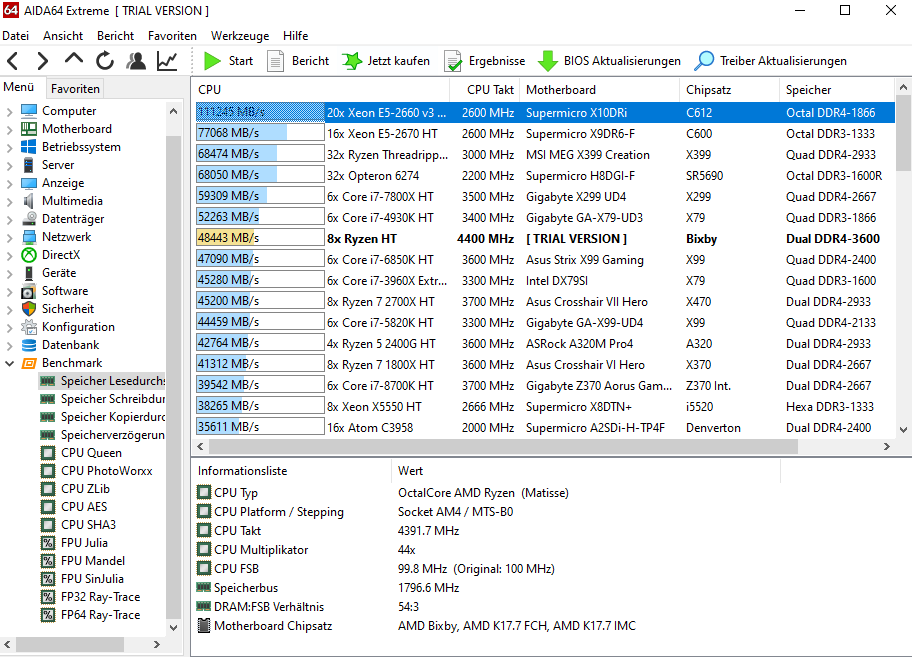Open the Werkzeuge menu
912x657 pixels.
point(240,35)
